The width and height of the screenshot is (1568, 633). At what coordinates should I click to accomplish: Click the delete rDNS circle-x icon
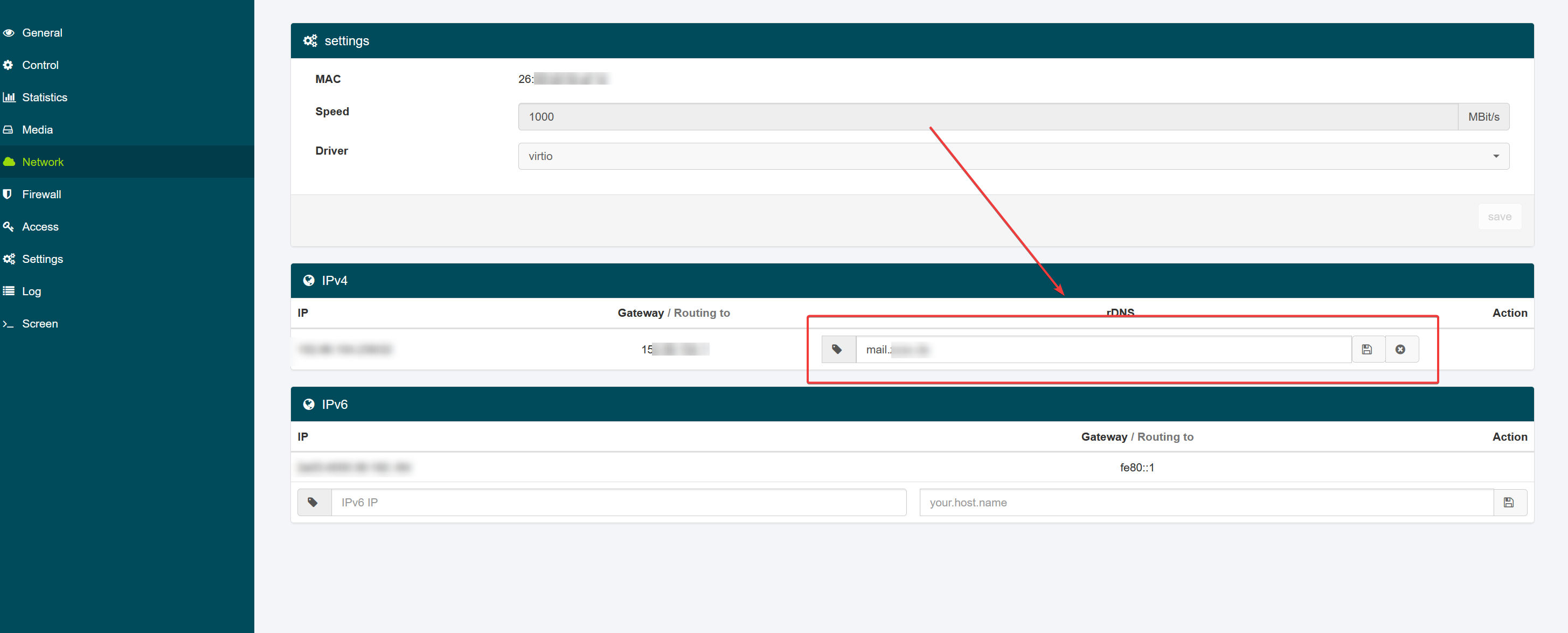click(1400, 350)
